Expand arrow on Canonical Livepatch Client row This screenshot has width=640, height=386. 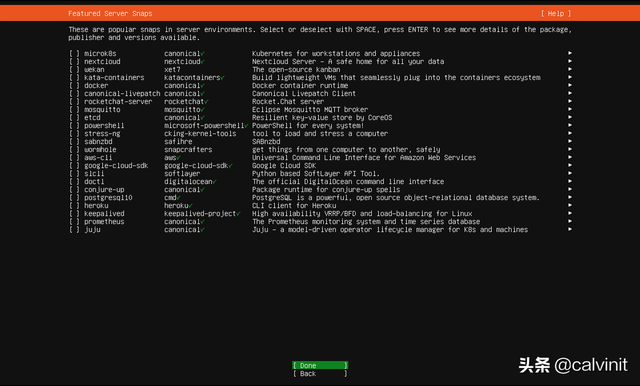tap(570, 93)
